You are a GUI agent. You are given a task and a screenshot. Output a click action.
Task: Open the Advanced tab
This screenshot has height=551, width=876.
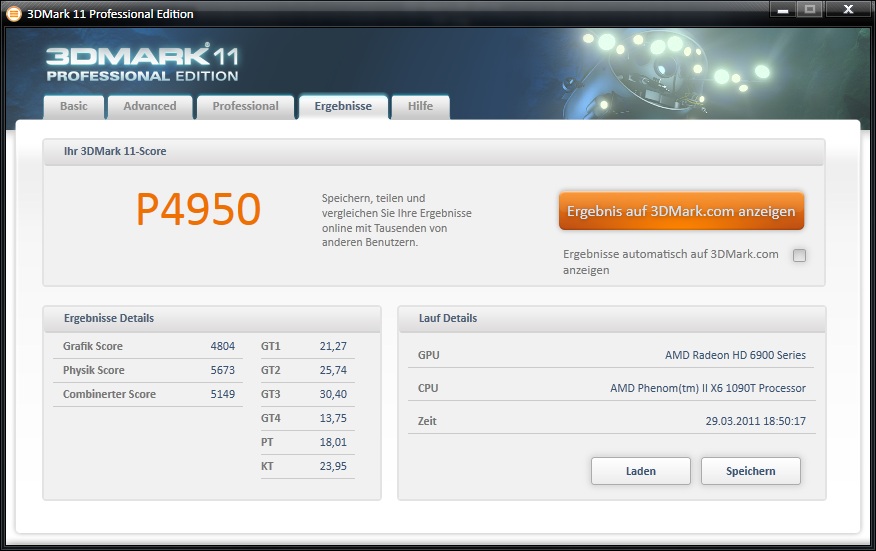[150, 106]
